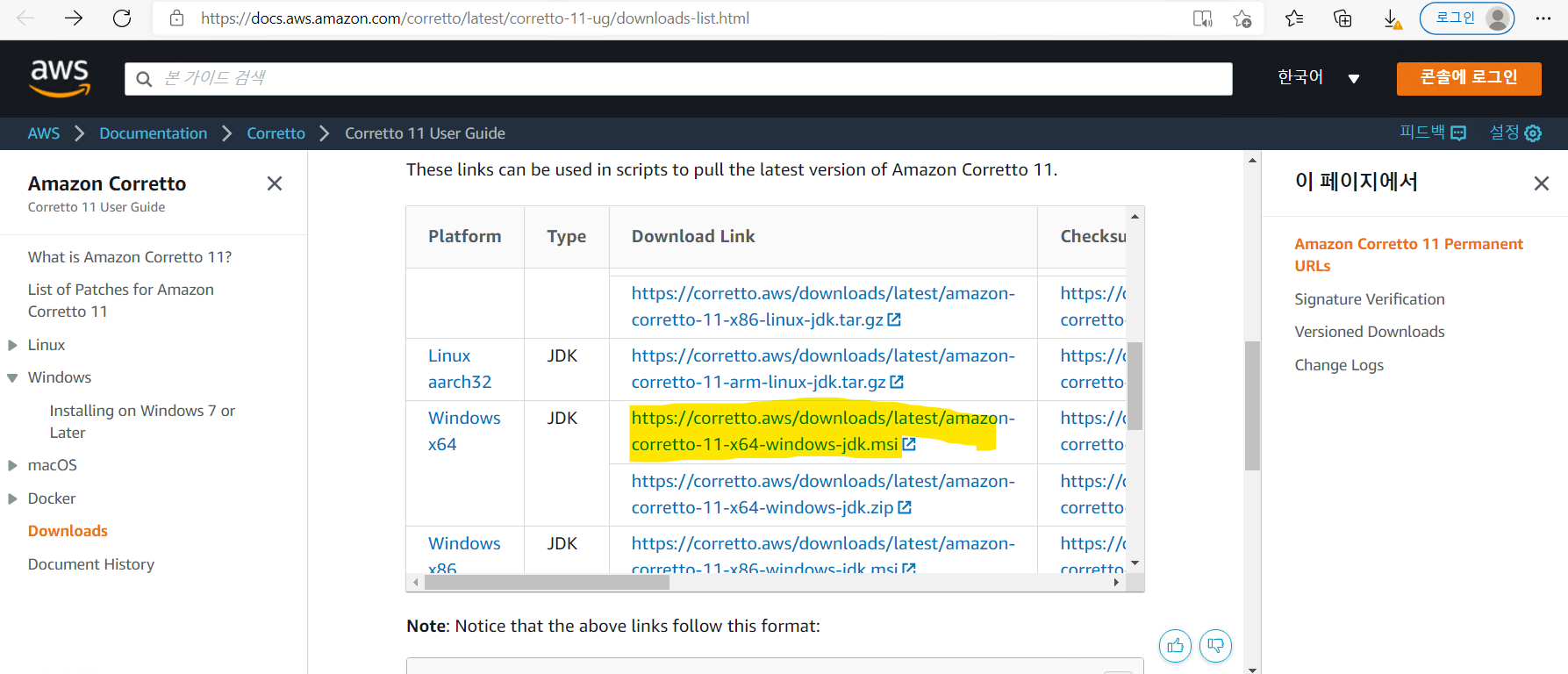Viewport: 1568px width, 674px height.
Task: Click the thumbs up helpful button
Action: click(1176, 646)
